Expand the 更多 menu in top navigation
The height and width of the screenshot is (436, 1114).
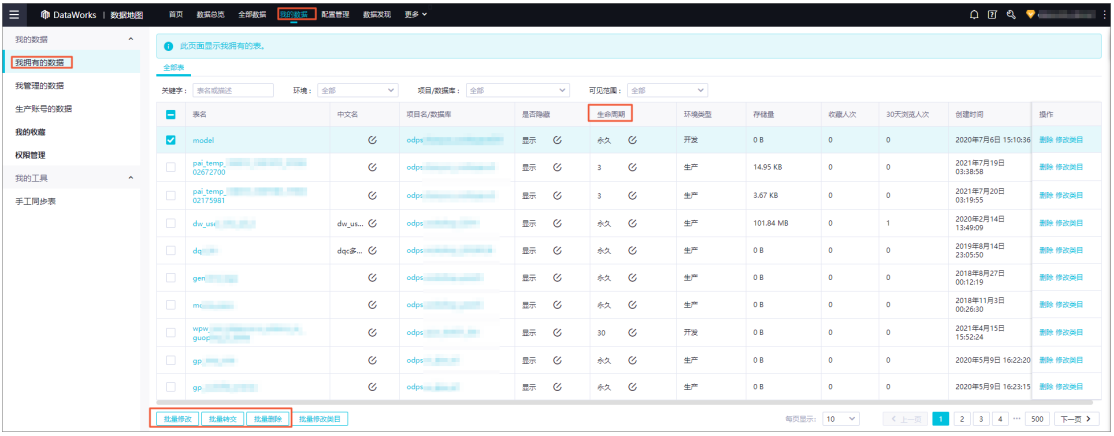pos(415,14)
